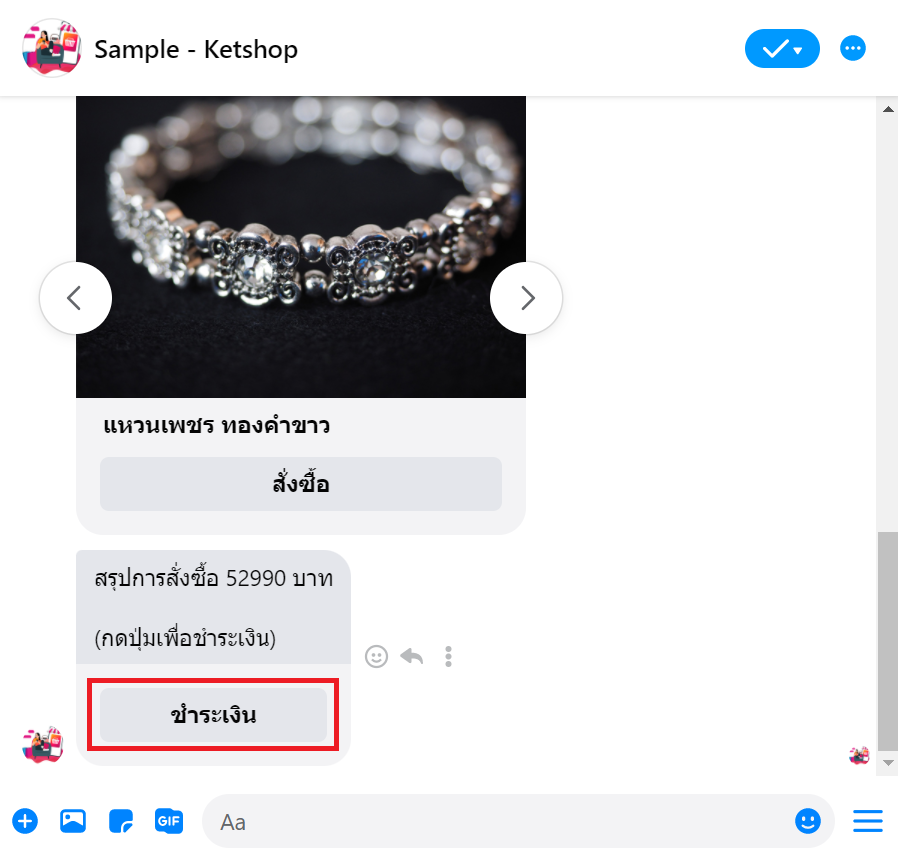Click into the Aa message field

tap(498, 821)
